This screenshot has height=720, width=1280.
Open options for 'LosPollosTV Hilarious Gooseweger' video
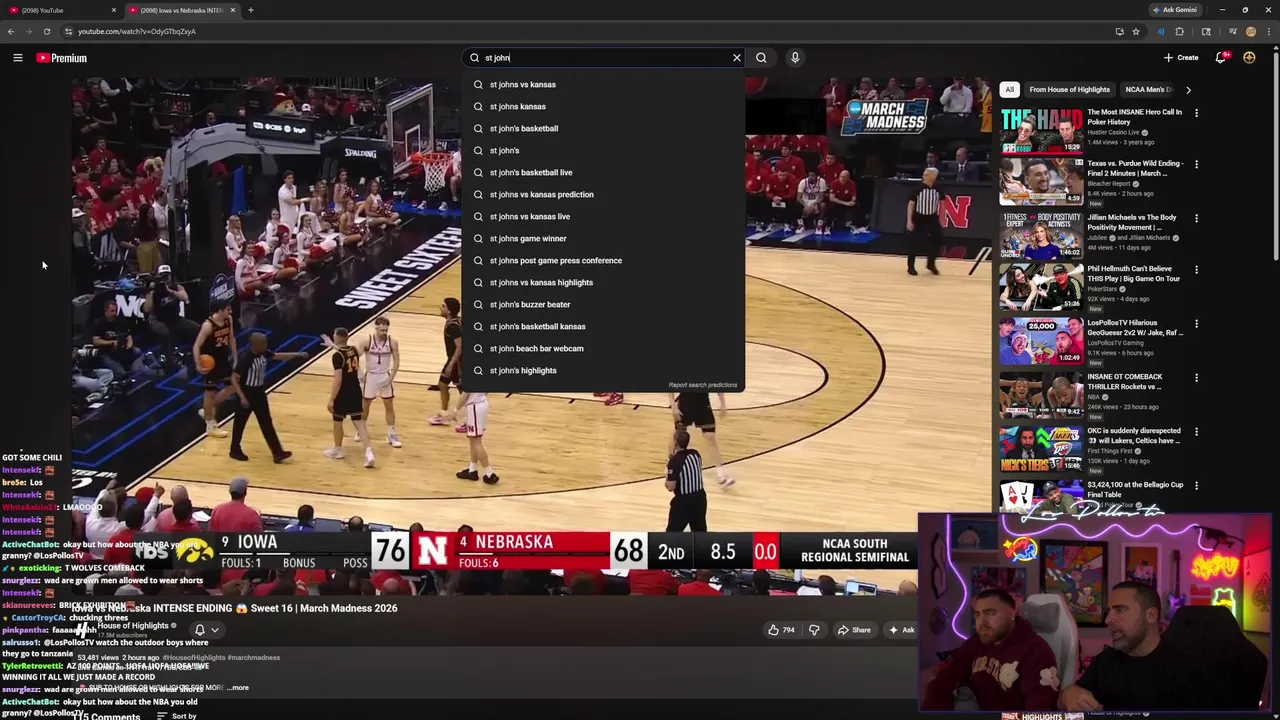1196,324
